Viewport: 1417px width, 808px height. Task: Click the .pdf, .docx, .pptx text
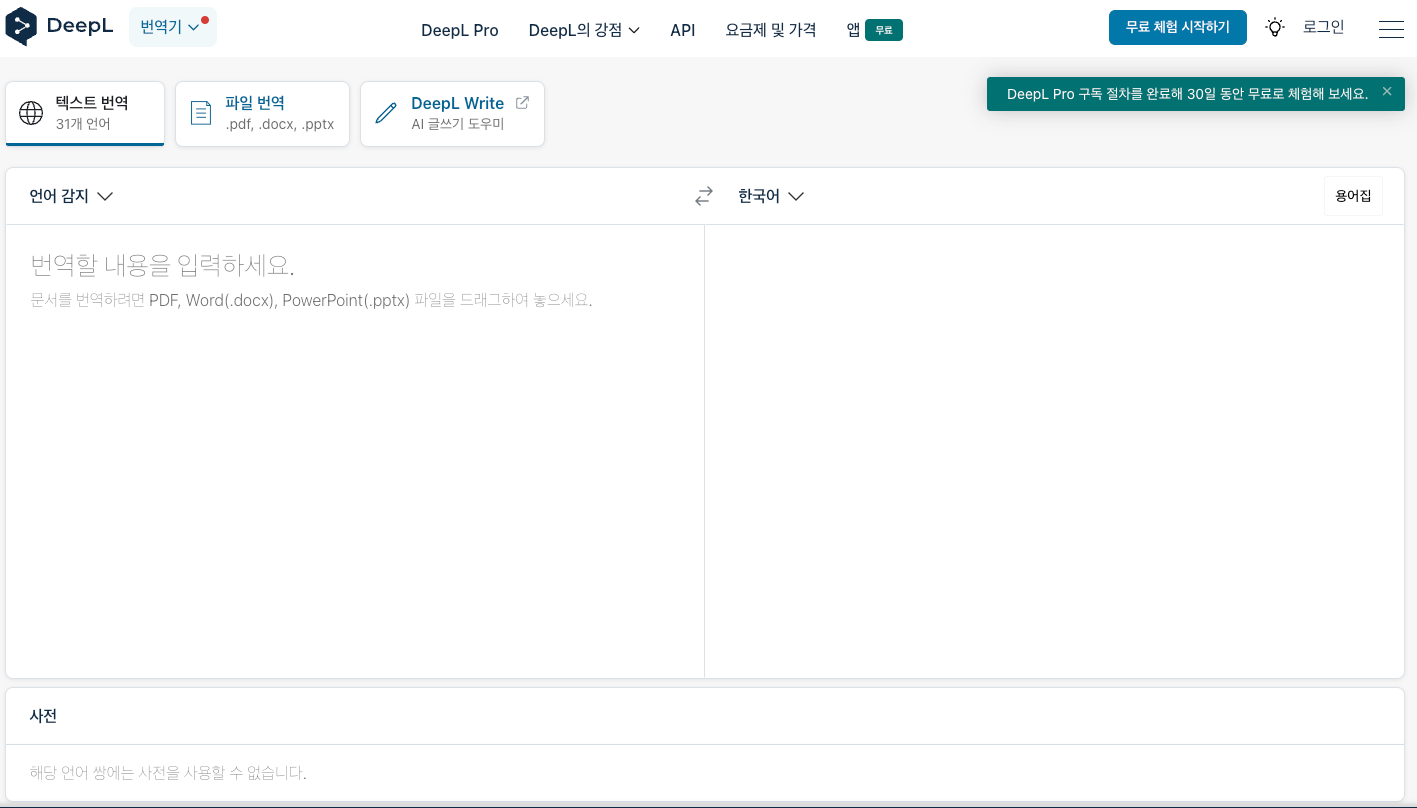click(x=280, y=125)
